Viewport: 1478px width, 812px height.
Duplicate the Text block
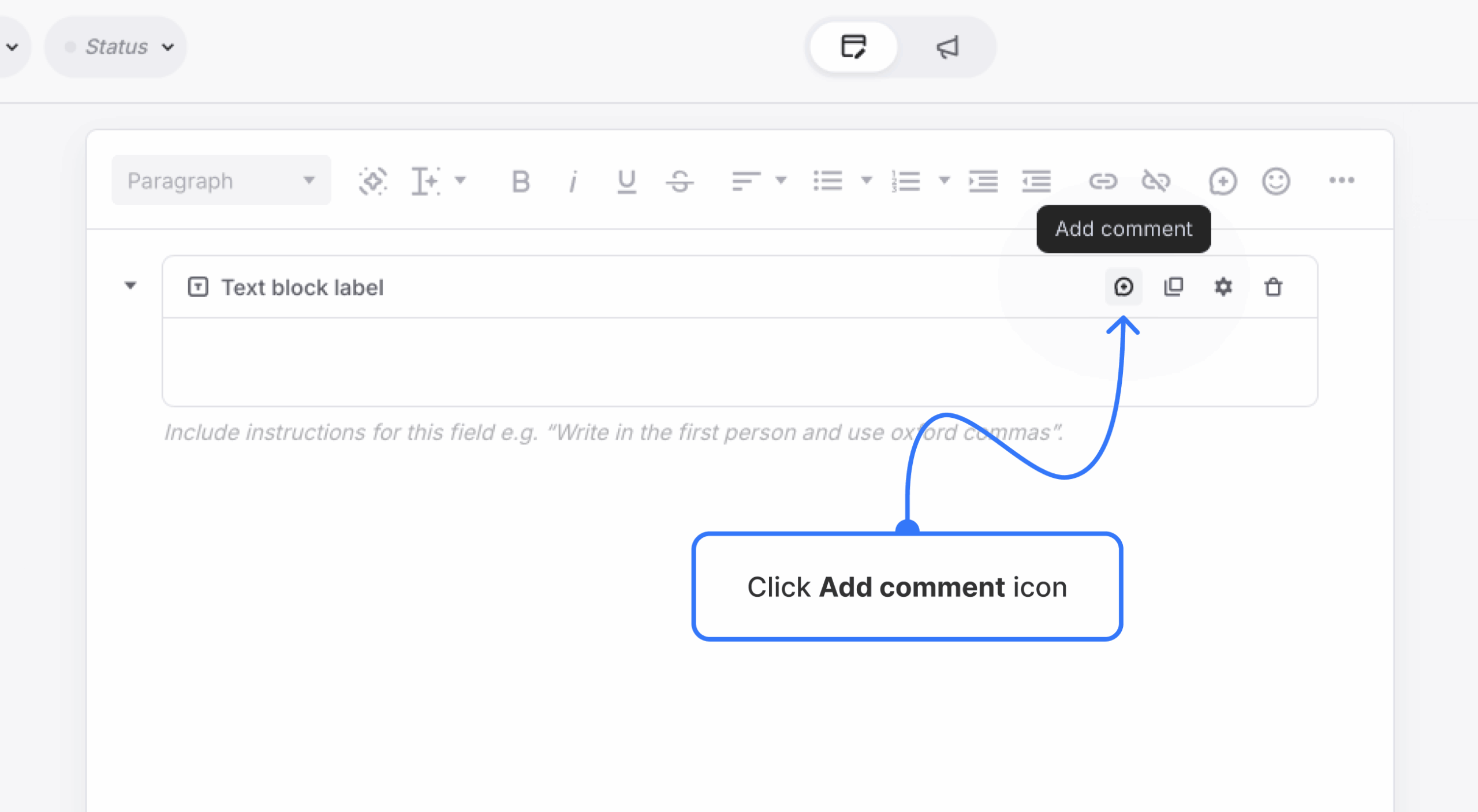(1173, 287)
